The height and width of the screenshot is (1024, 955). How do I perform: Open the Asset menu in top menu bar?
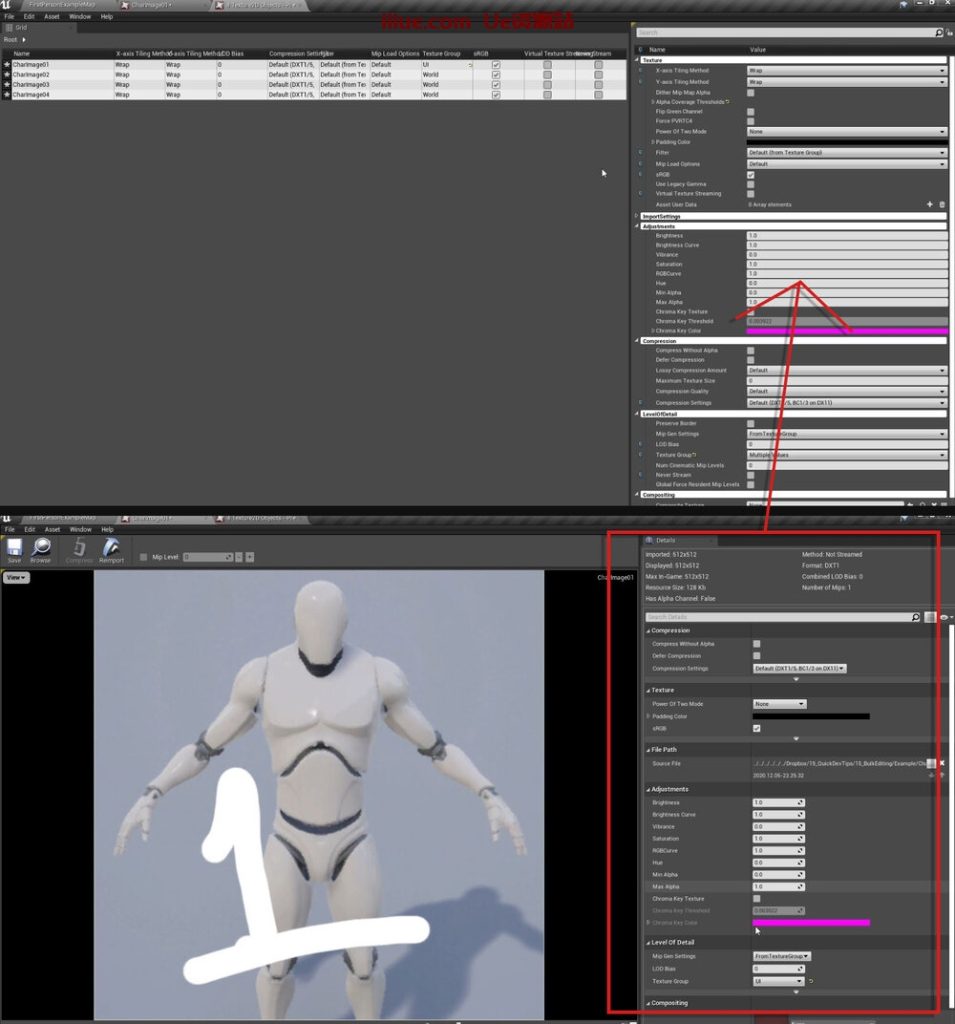coord(52,17)
